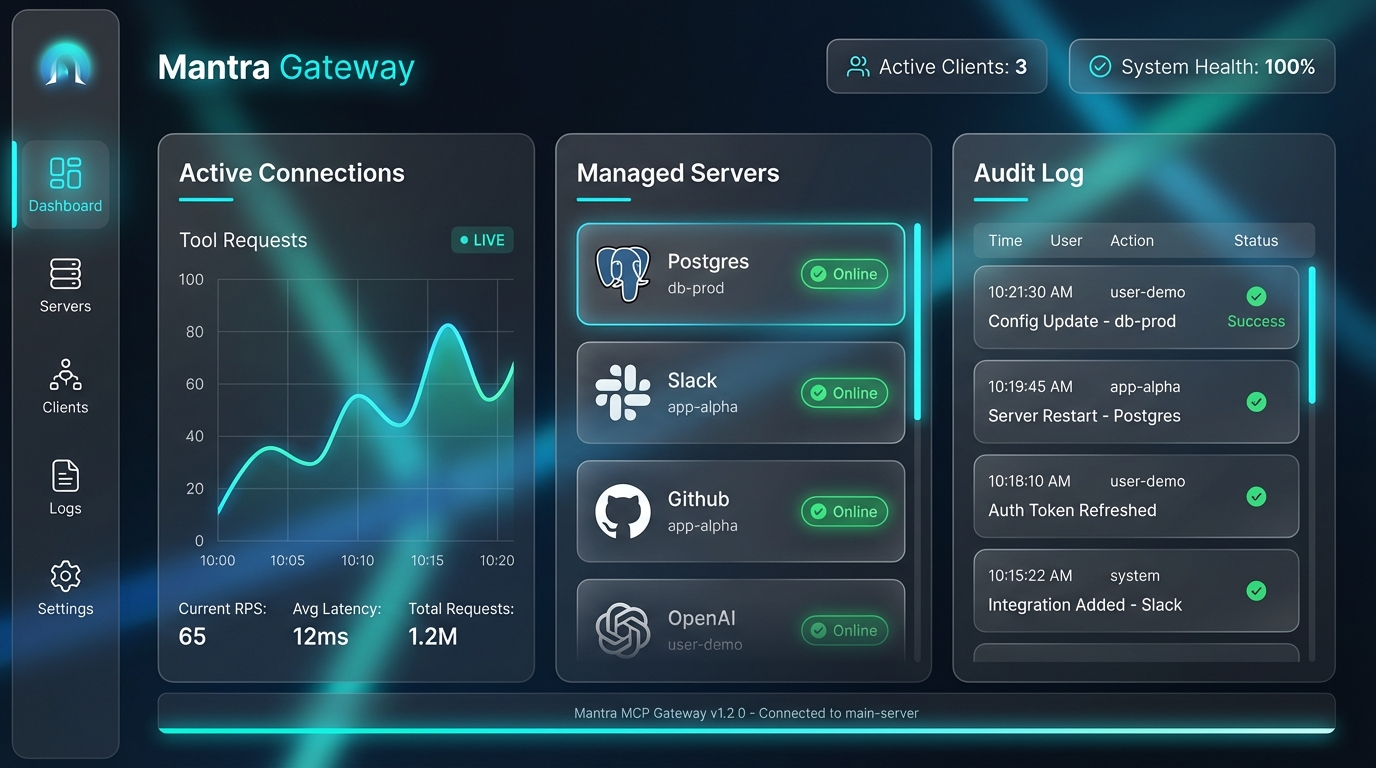Click the Github icon in Managed Servers
This screenshot has height=768, width=1376.
point(621,511)
